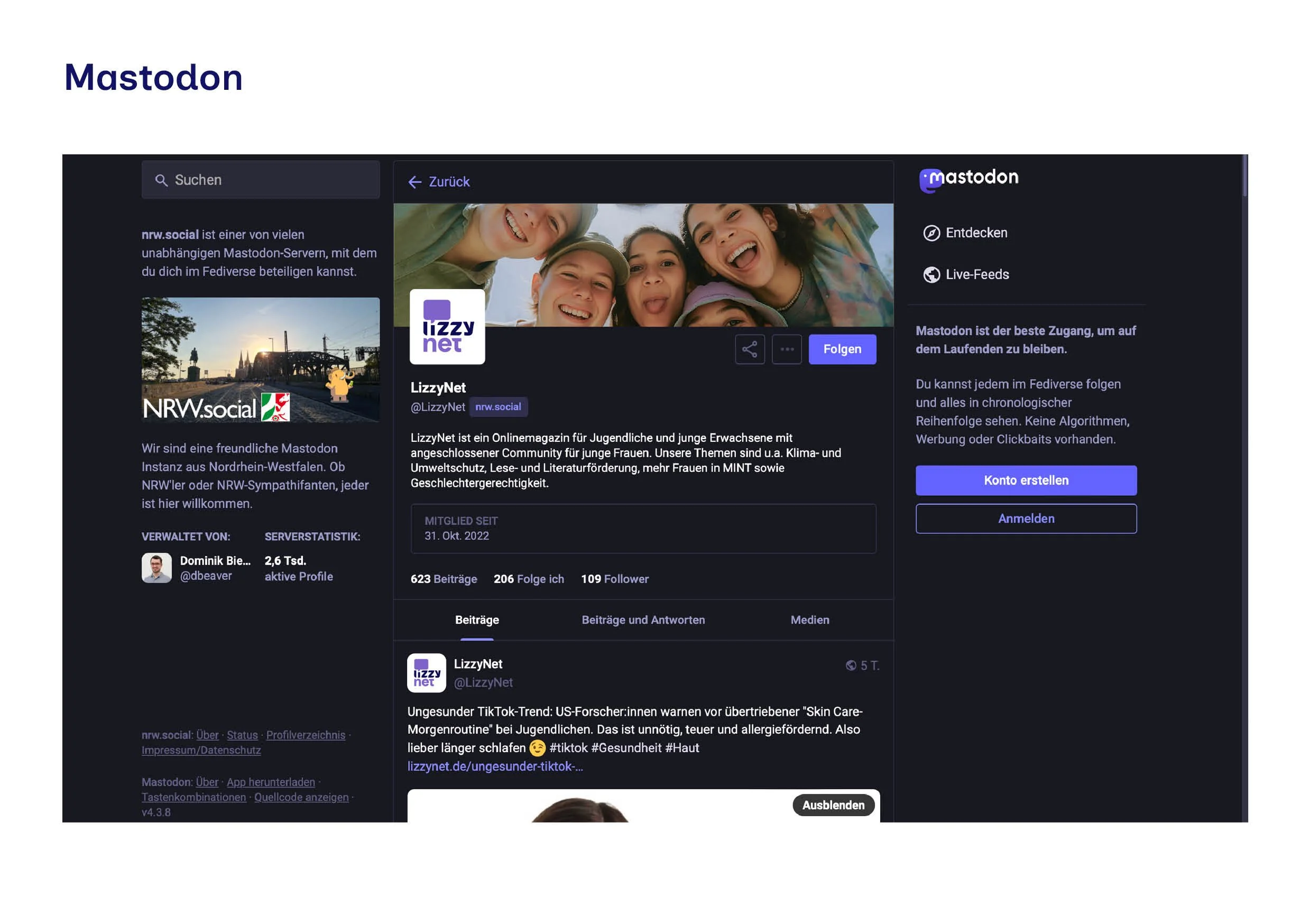Image resolution: width=1311 pixels, height=924 pixels.
Task: Open the Medien tab
Action: point(809,620)
